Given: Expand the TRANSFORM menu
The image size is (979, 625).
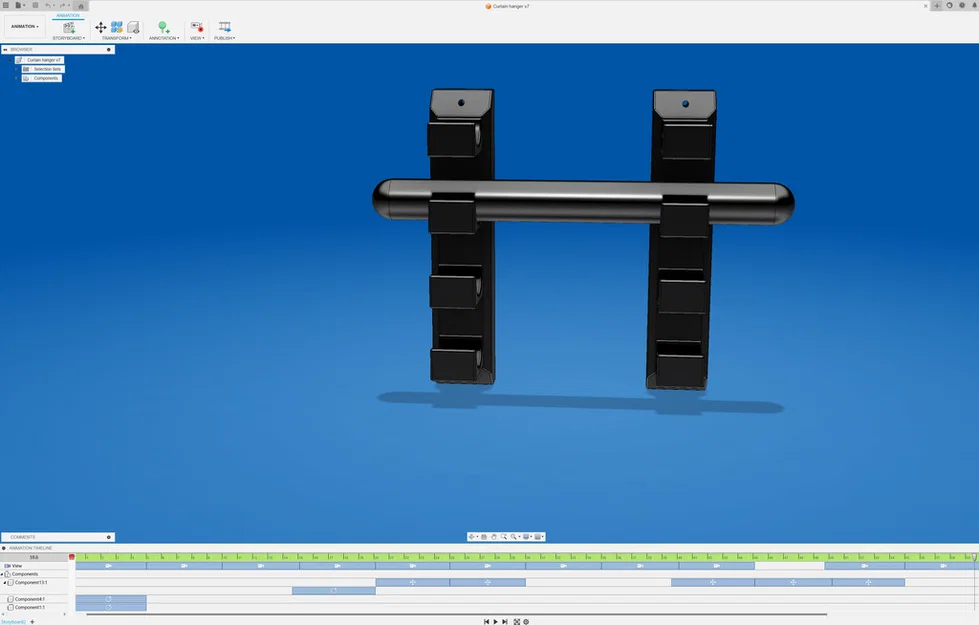Looking at the screenshot, I should 117,38.
